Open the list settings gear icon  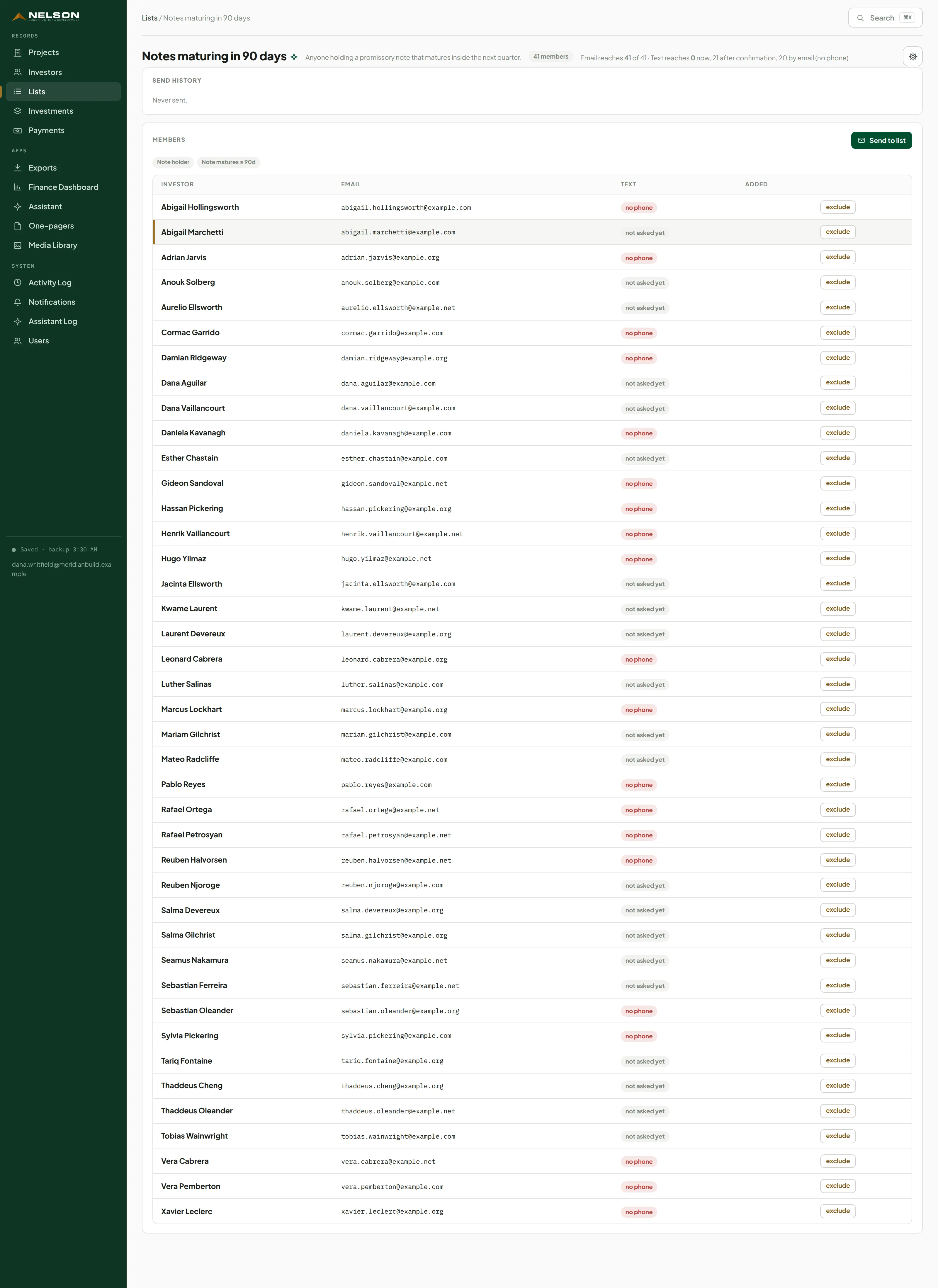click(x=912, y=57)
